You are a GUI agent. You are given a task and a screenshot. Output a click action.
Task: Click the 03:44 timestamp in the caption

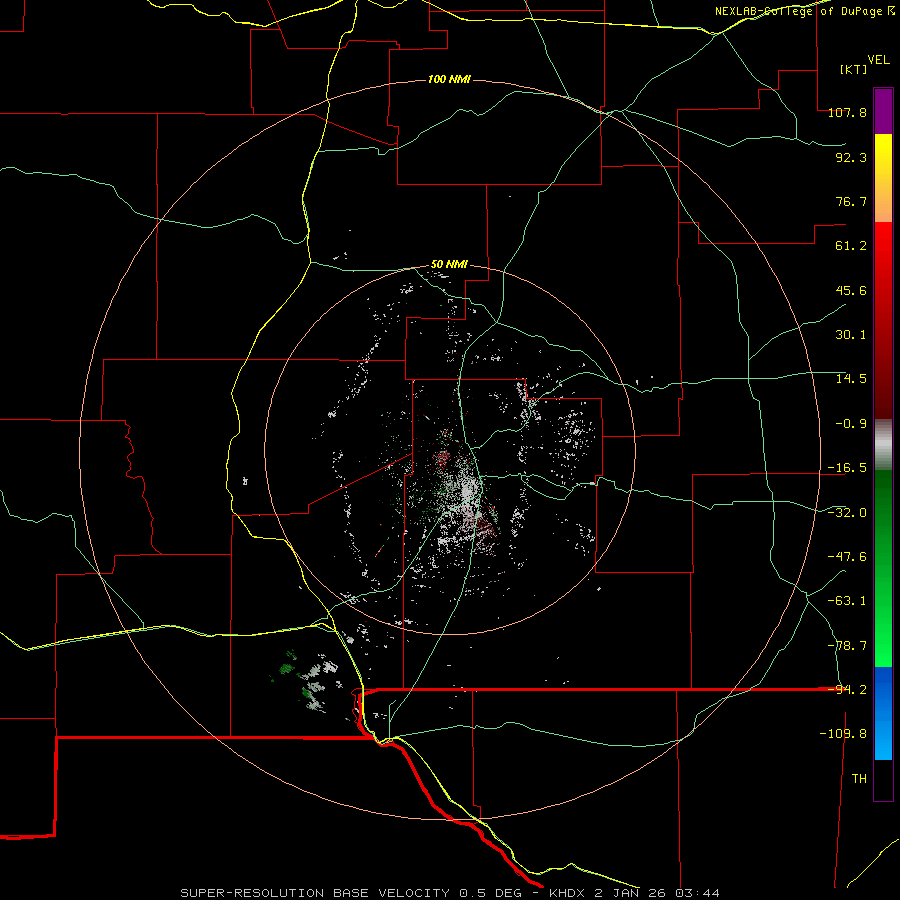click(697, 893)
